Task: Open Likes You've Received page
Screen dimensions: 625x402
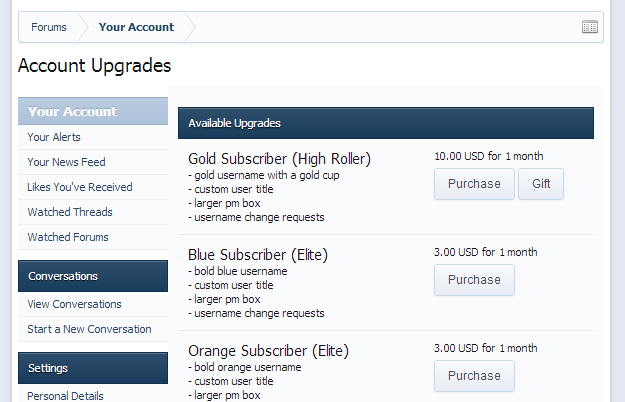Action: point(80,187)
